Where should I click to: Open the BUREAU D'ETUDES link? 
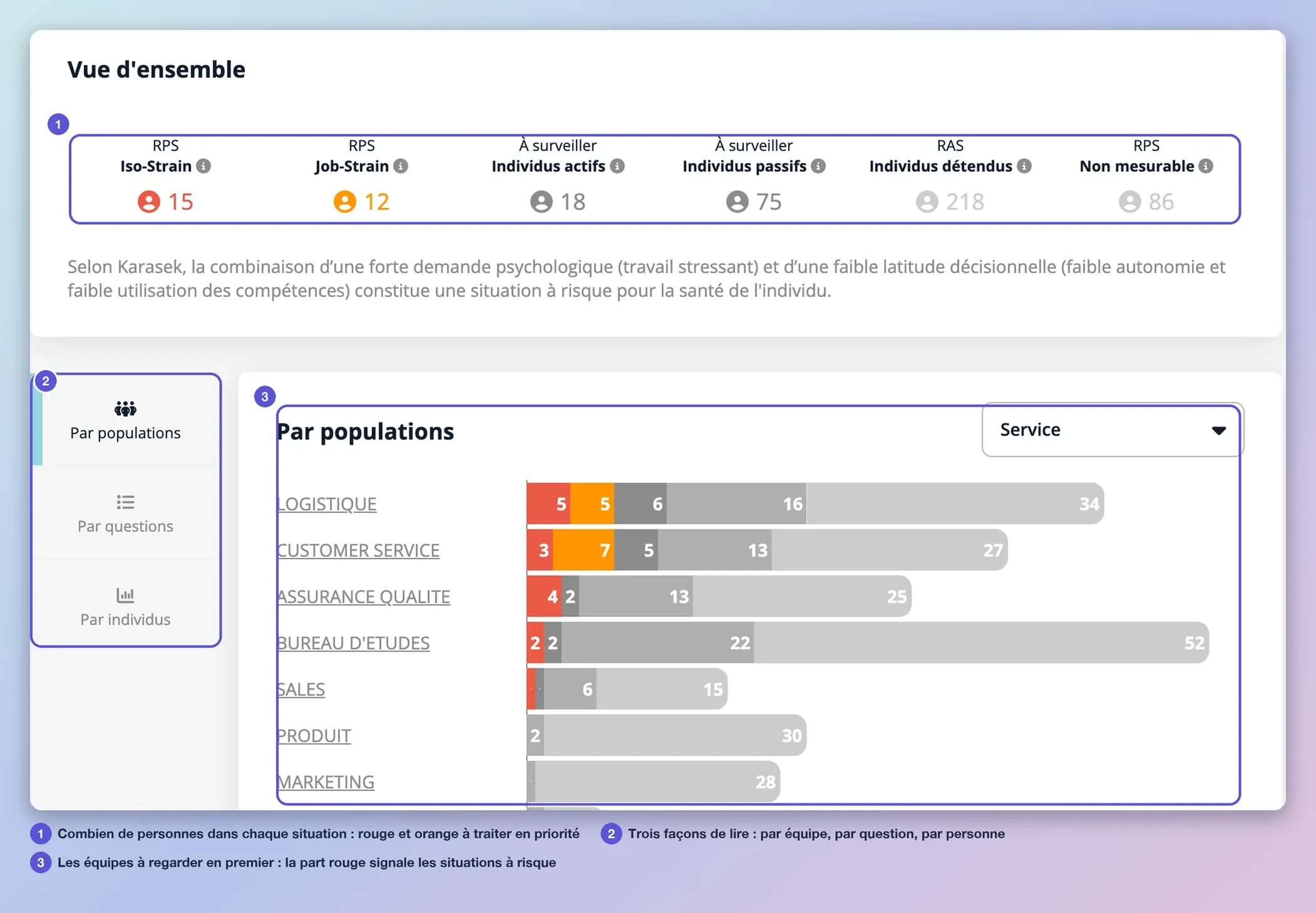click(353, 643)
